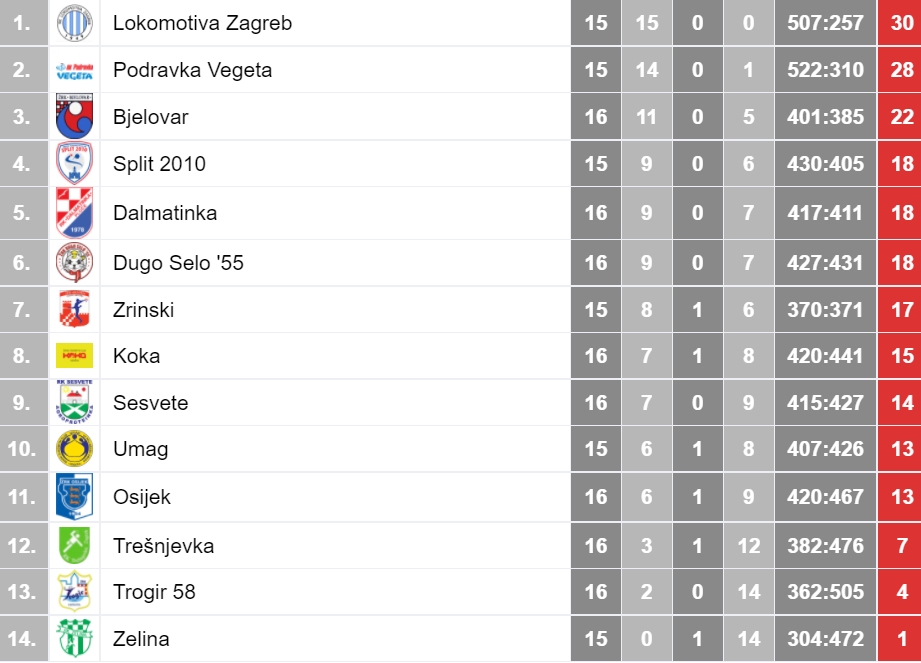This screenshot has width=921, height=663.
Task: Click the Zelina green striped badge
Action: 75,638
